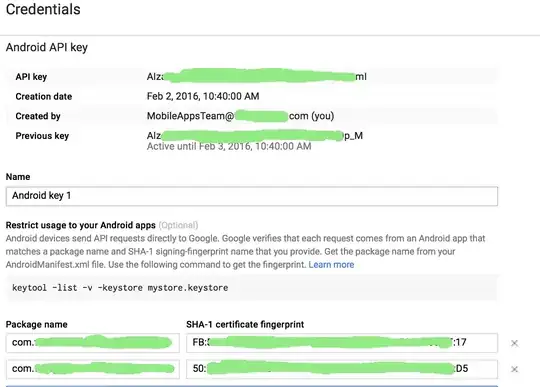Click SHA-1 fingerprint field starting with 50:
Screen dimensions: 540x387
click(342, 369)
